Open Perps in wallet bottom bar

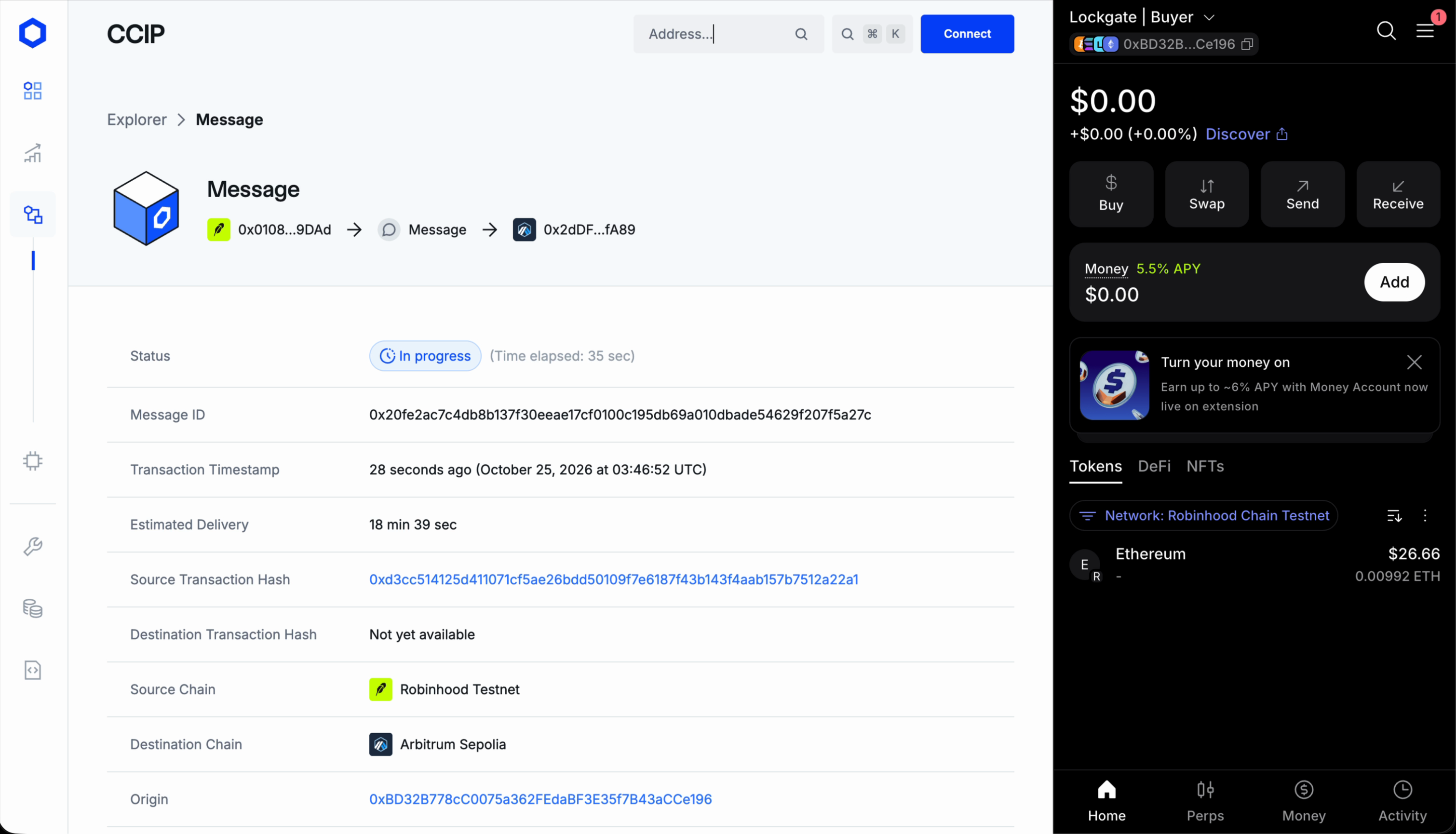click(x=1204, y=802)
